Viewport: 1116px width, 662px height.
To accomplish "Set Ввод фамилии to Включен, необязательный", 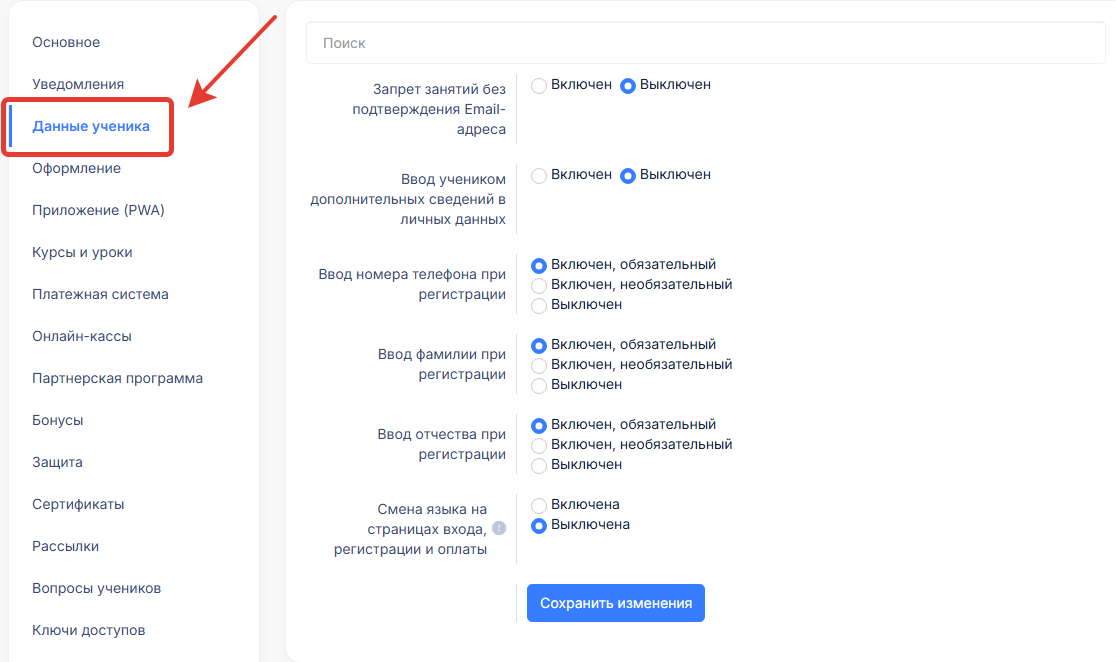I will tap(539, 365).
